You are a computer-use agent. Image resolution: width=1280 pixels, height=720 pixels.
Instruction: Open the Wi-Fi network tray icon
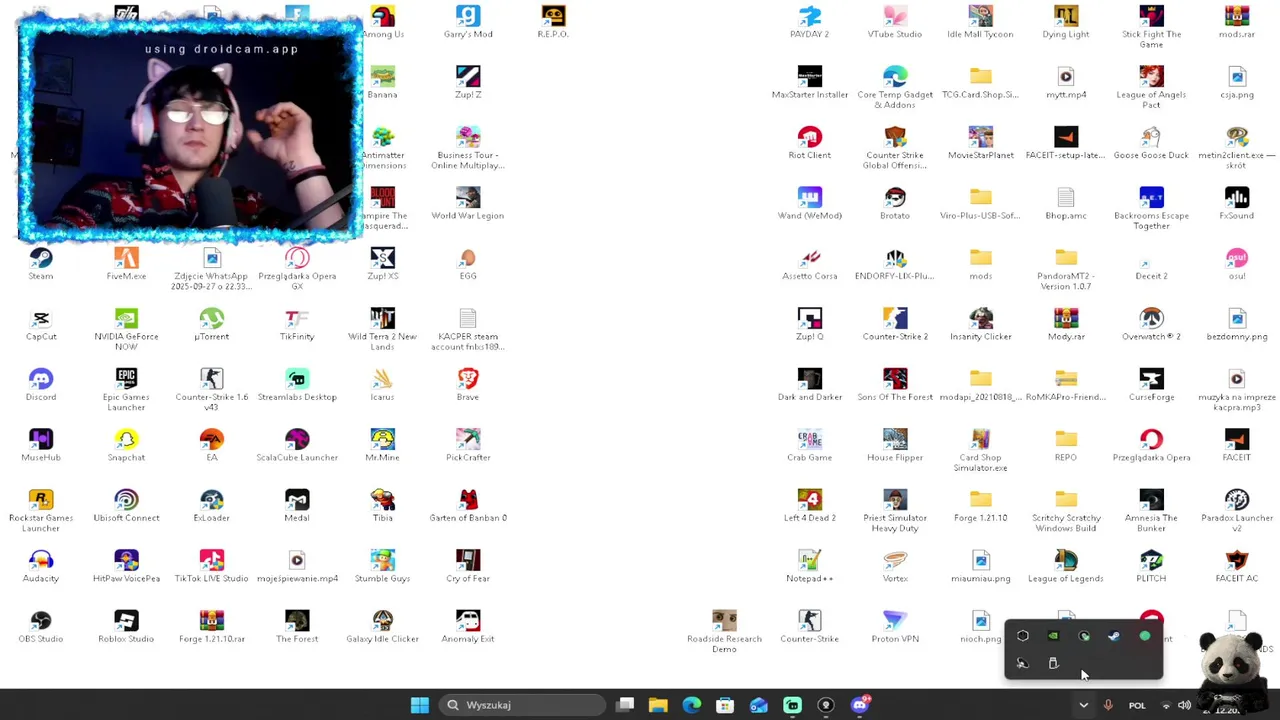(1165, 705)
